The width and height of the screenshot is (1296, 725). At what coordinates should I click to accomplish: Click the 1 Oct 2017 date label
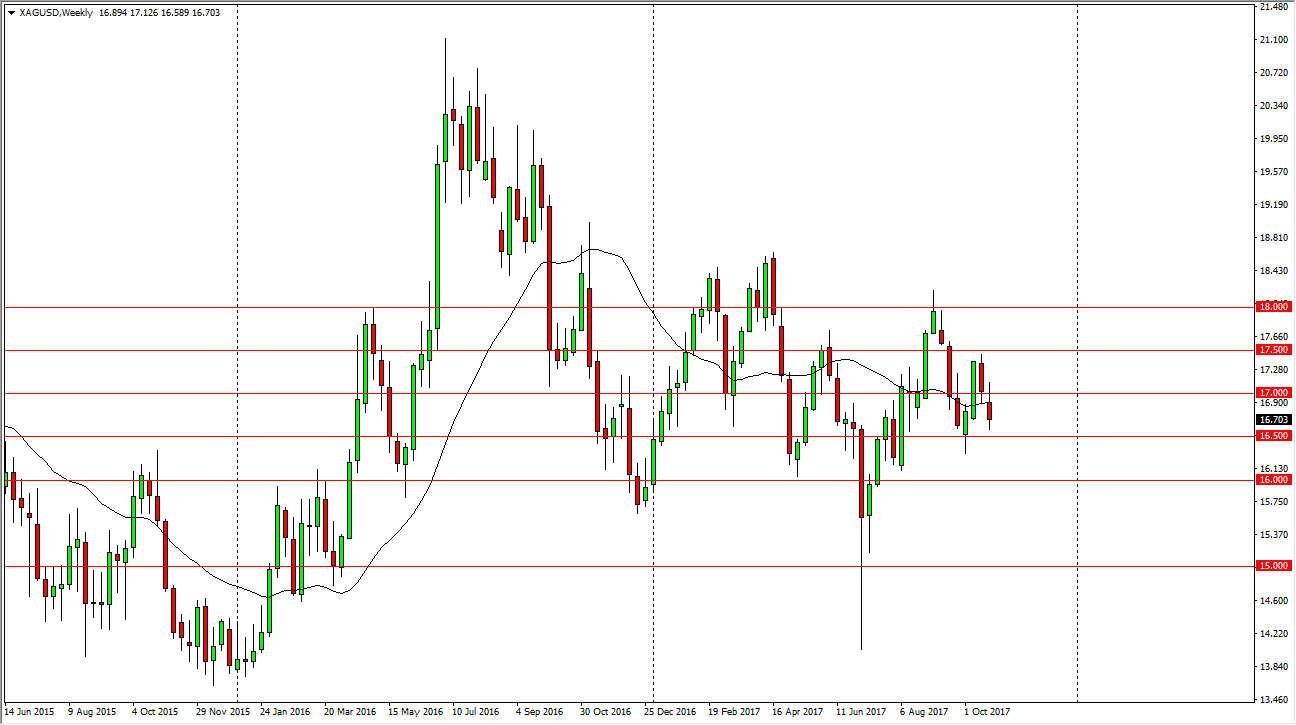[985, 713]
